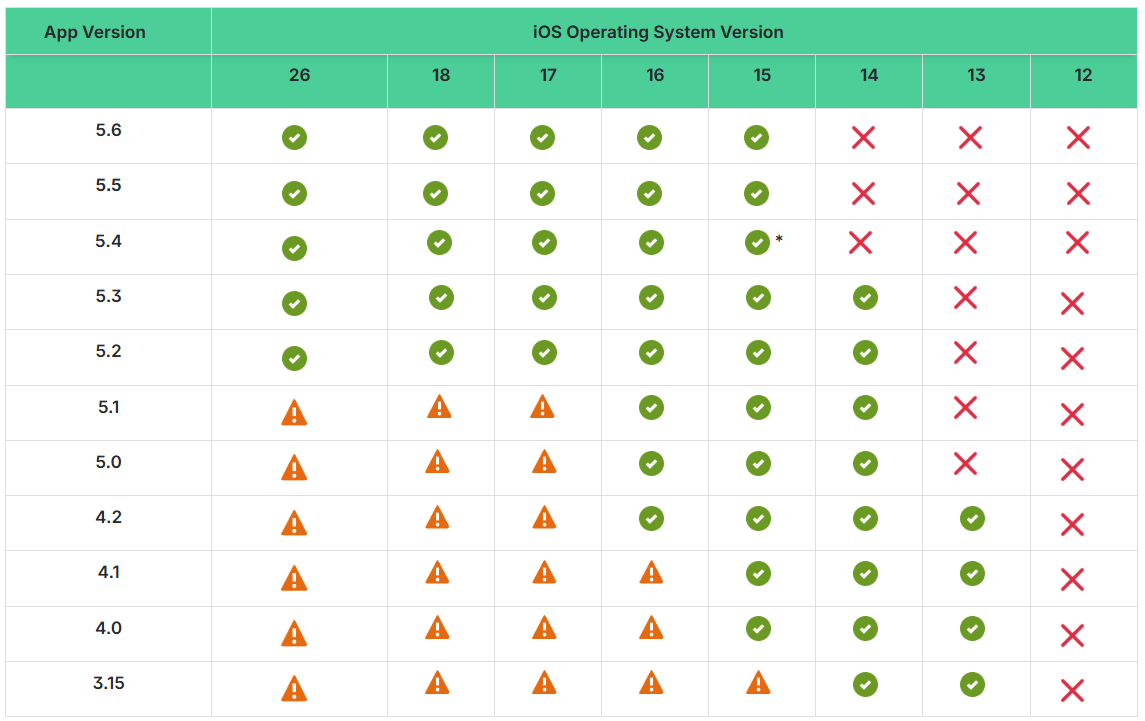
Task: Click the green checkmark for 5.5 on iOS 17
Action: point(542,194)
